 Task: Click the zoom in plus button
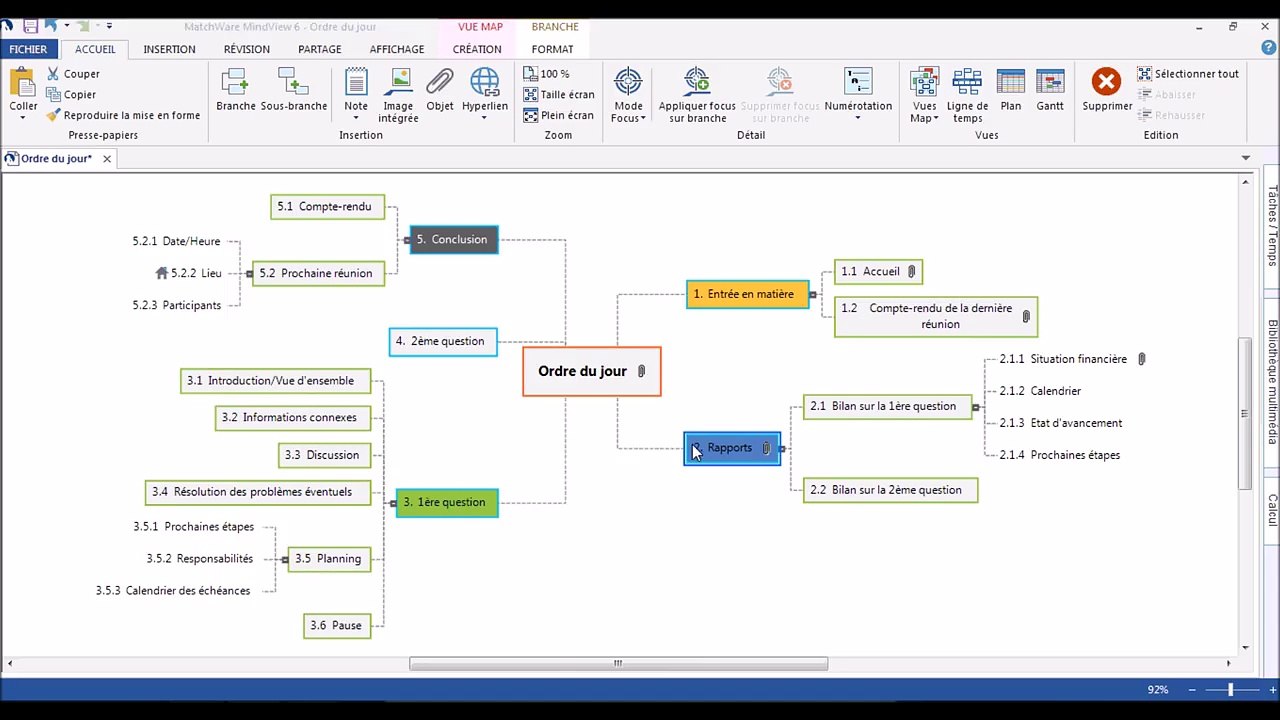click(1272, 690)
